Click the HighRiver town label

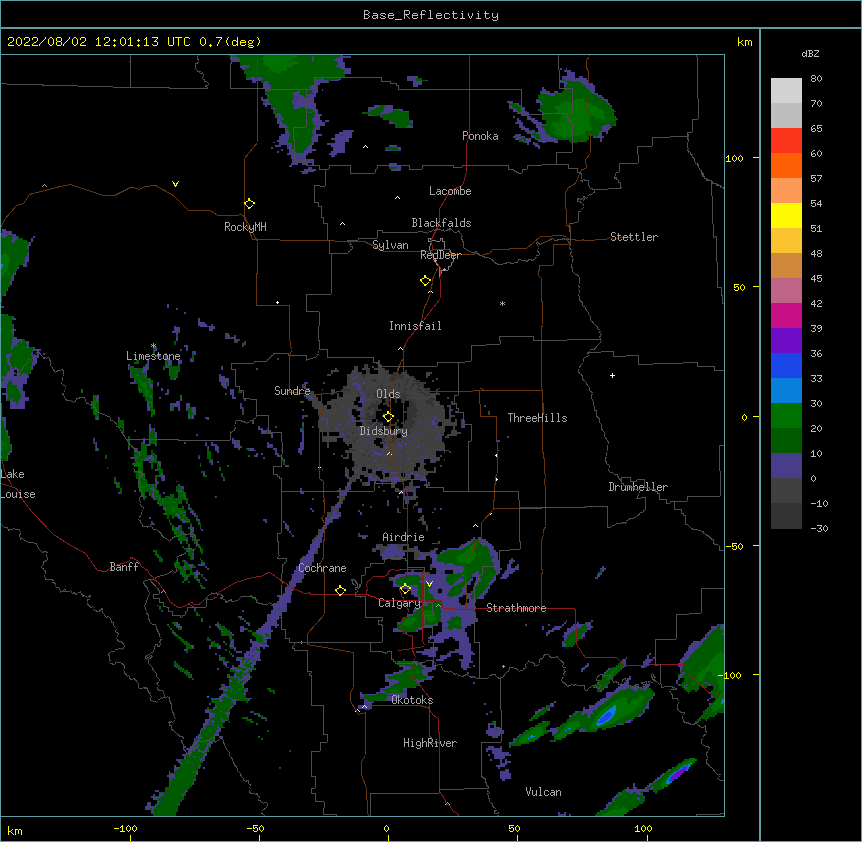pyautogui.click(x=430, y=743)
